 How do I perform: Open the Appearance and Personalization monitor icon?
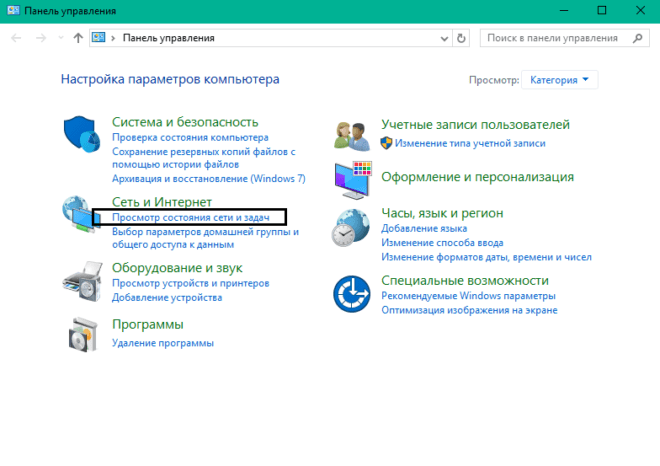click(353, 180)
